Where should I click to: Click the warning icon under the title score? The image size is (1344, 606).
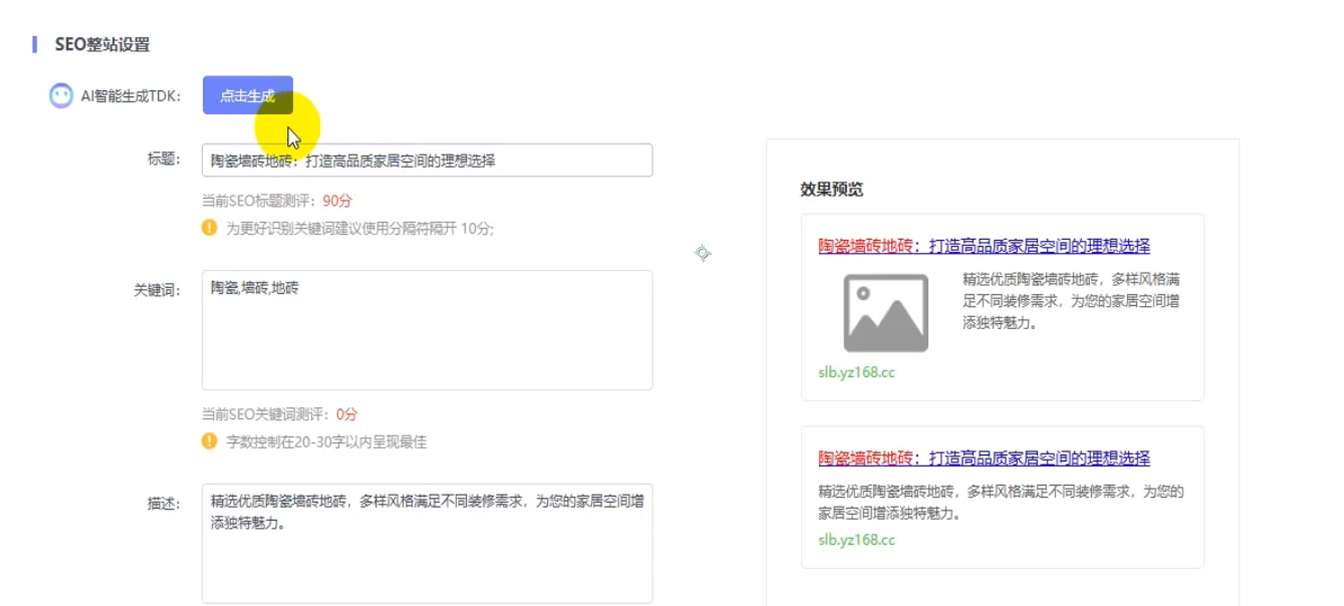click(209, 228)
